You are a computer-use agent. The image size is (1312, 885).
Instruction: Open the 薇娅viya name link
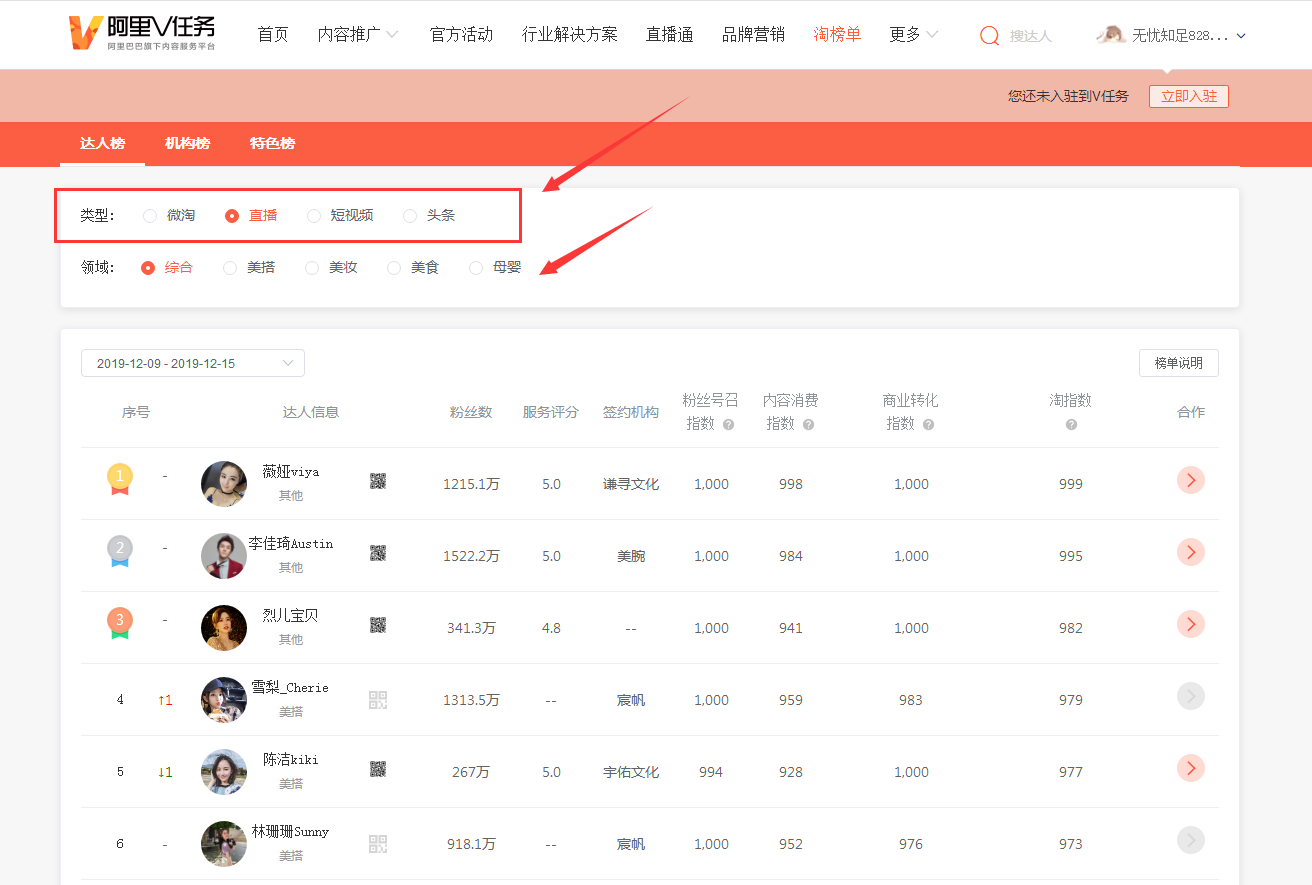click(291, 471)
